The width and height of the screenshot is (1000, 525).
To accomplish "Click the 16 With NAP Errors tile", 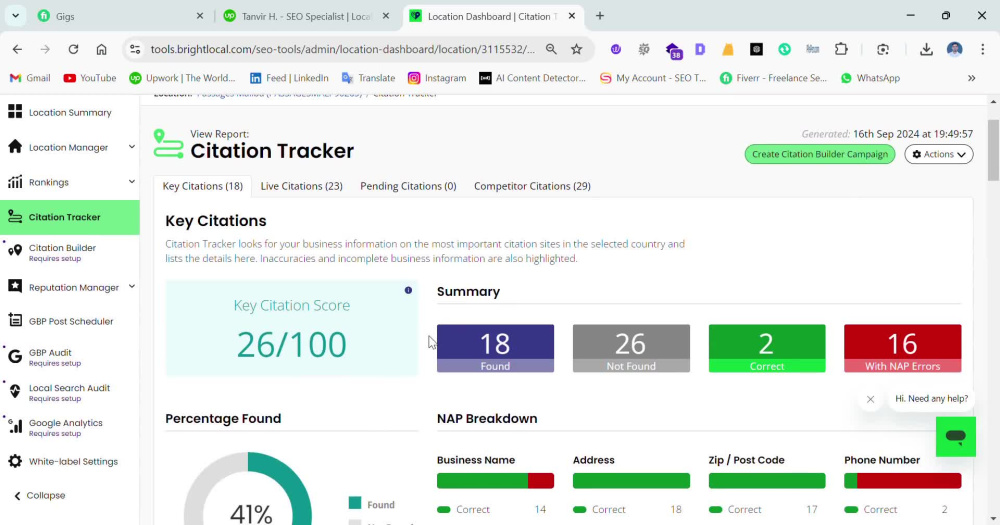I will coord(902,348).
